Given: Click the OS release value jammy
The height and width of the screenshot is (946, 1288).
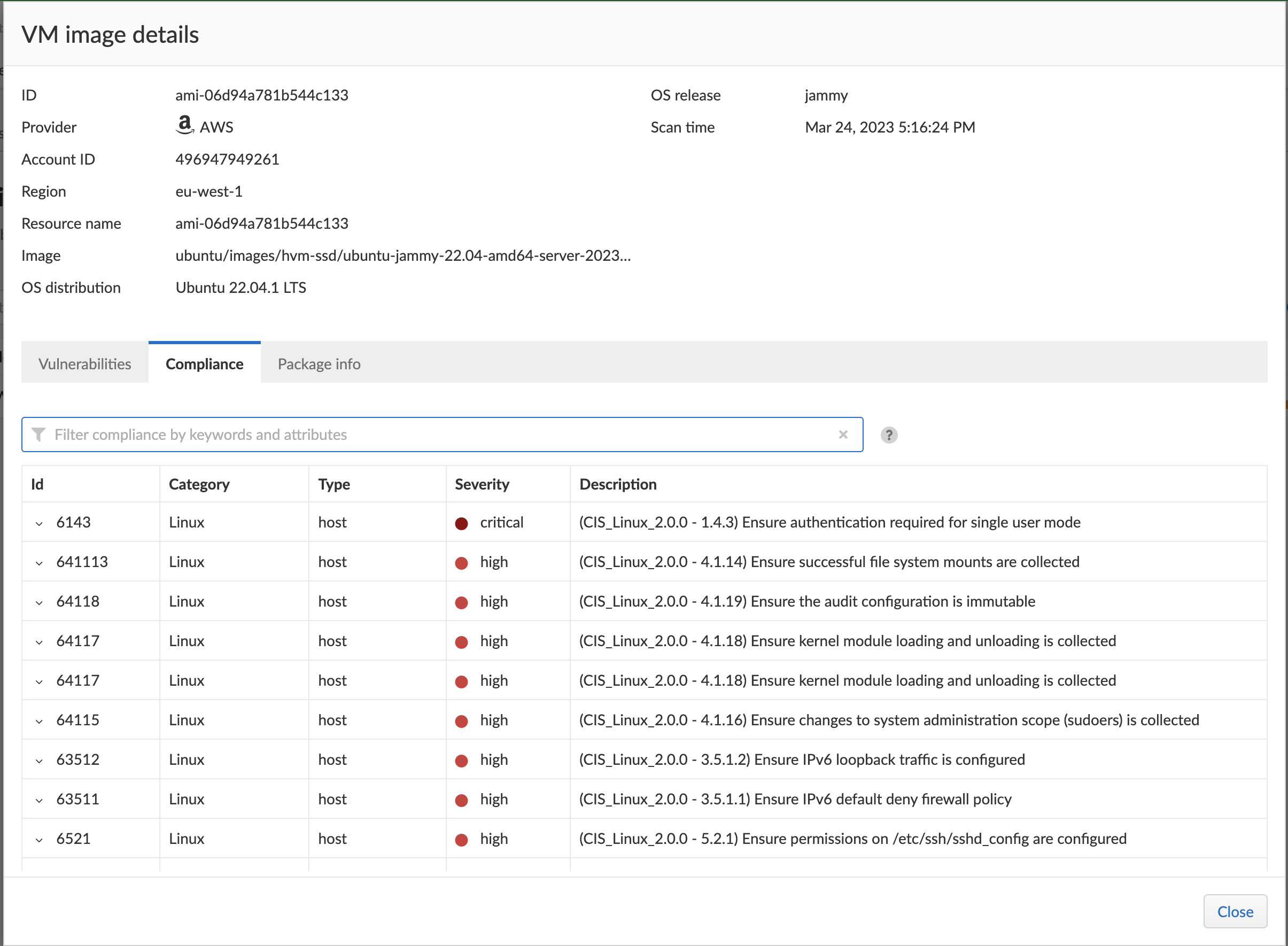Looking at the screenshot, I should coord(826,95).
